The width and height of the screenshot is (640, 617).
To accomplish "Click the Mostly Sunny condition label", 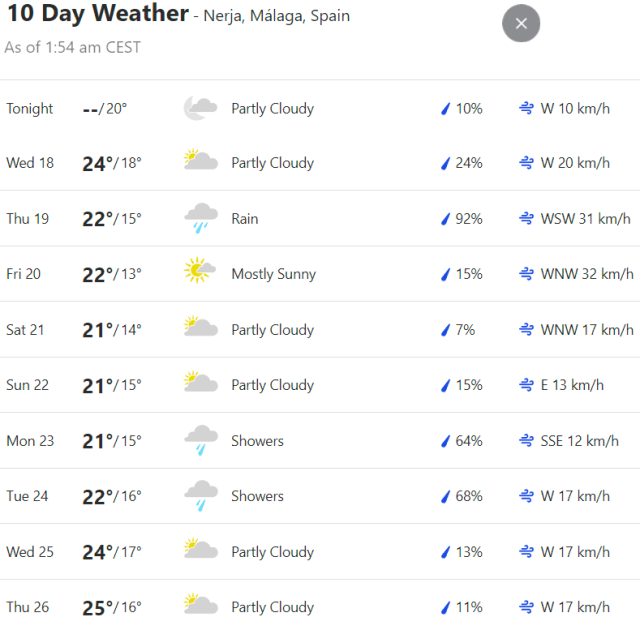I will (273, 274).
